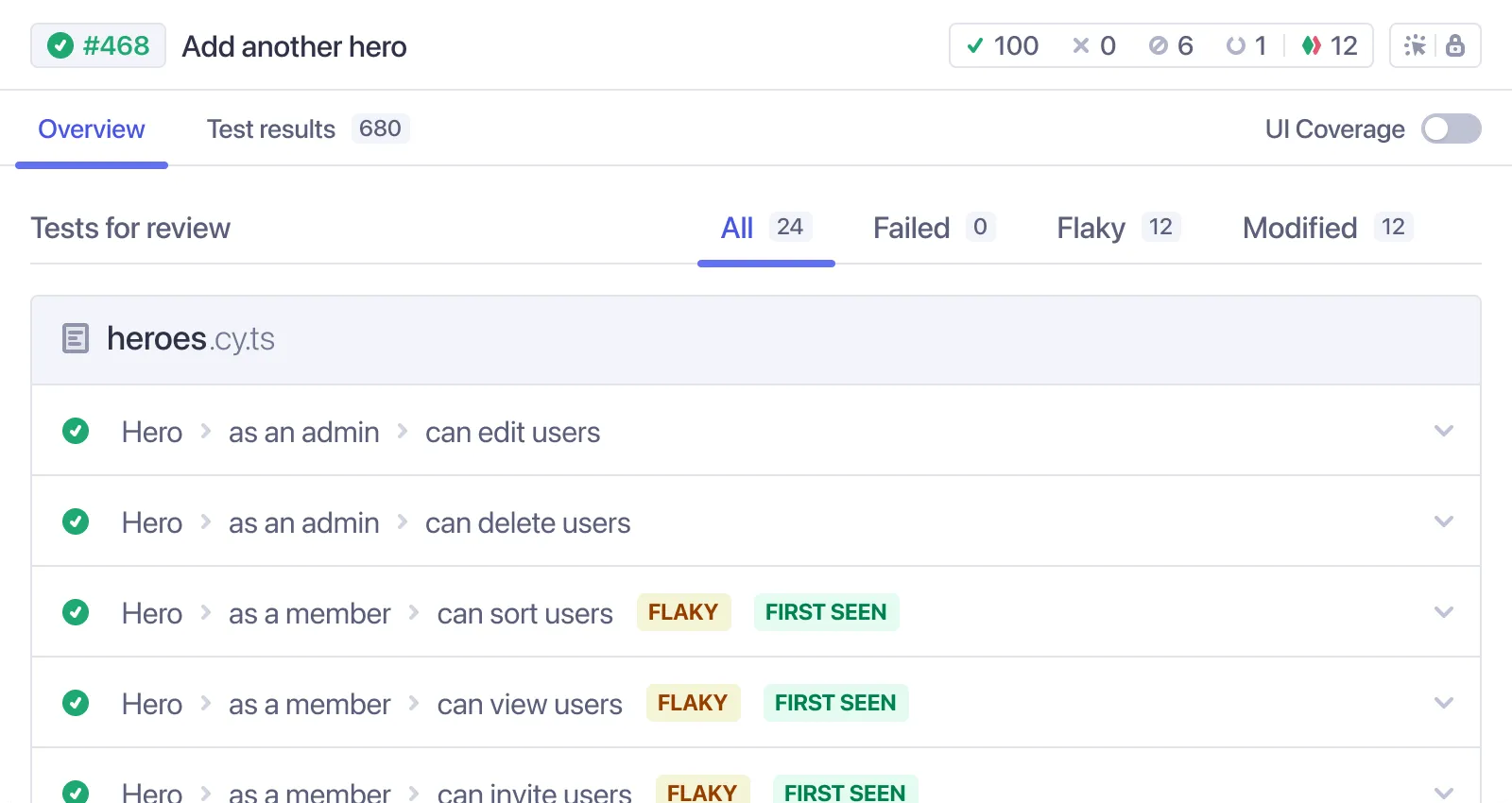Screen dimensions: 1512x803
Task: Click green status icon for can edit users
Action: point(76,431)
